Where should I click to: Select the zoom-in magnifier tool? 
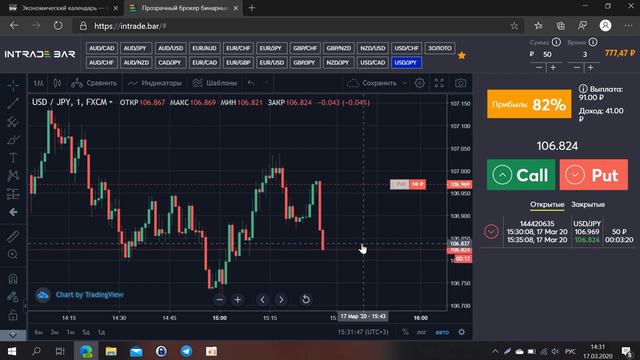13,254
